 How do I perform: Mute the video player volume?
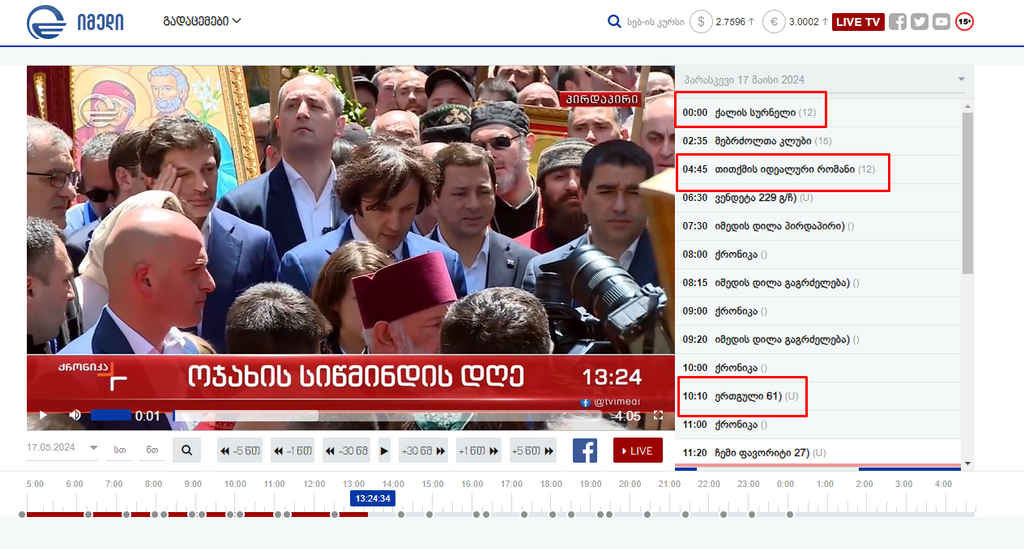point(75,415)
